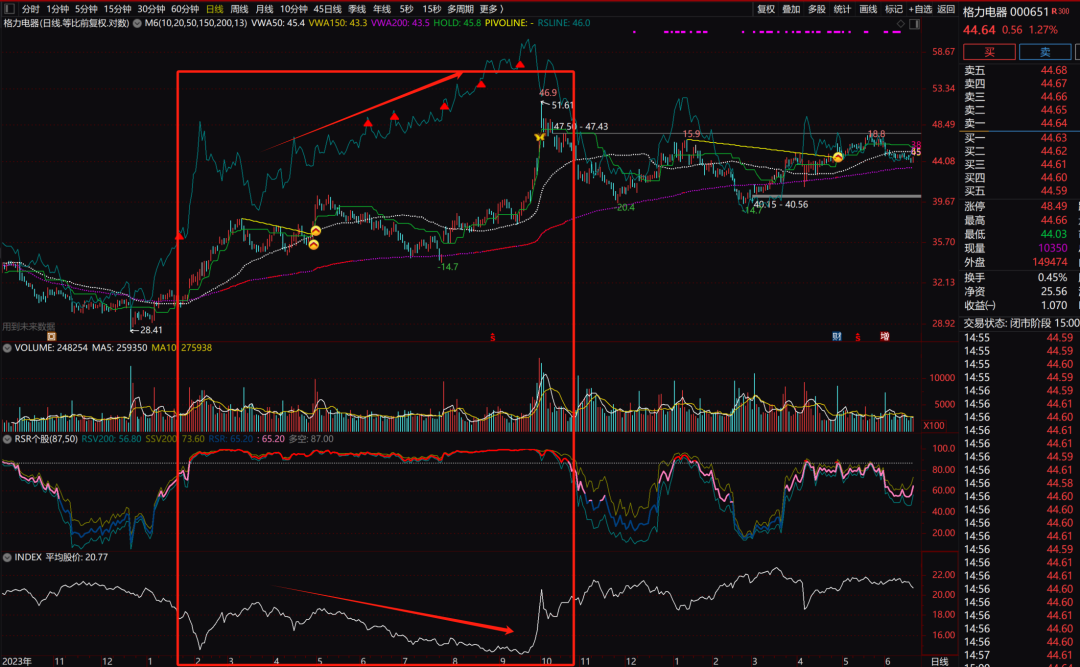1080x667 pixels.
Task: Click the R300 margin tag
Action: (1060, 11)
